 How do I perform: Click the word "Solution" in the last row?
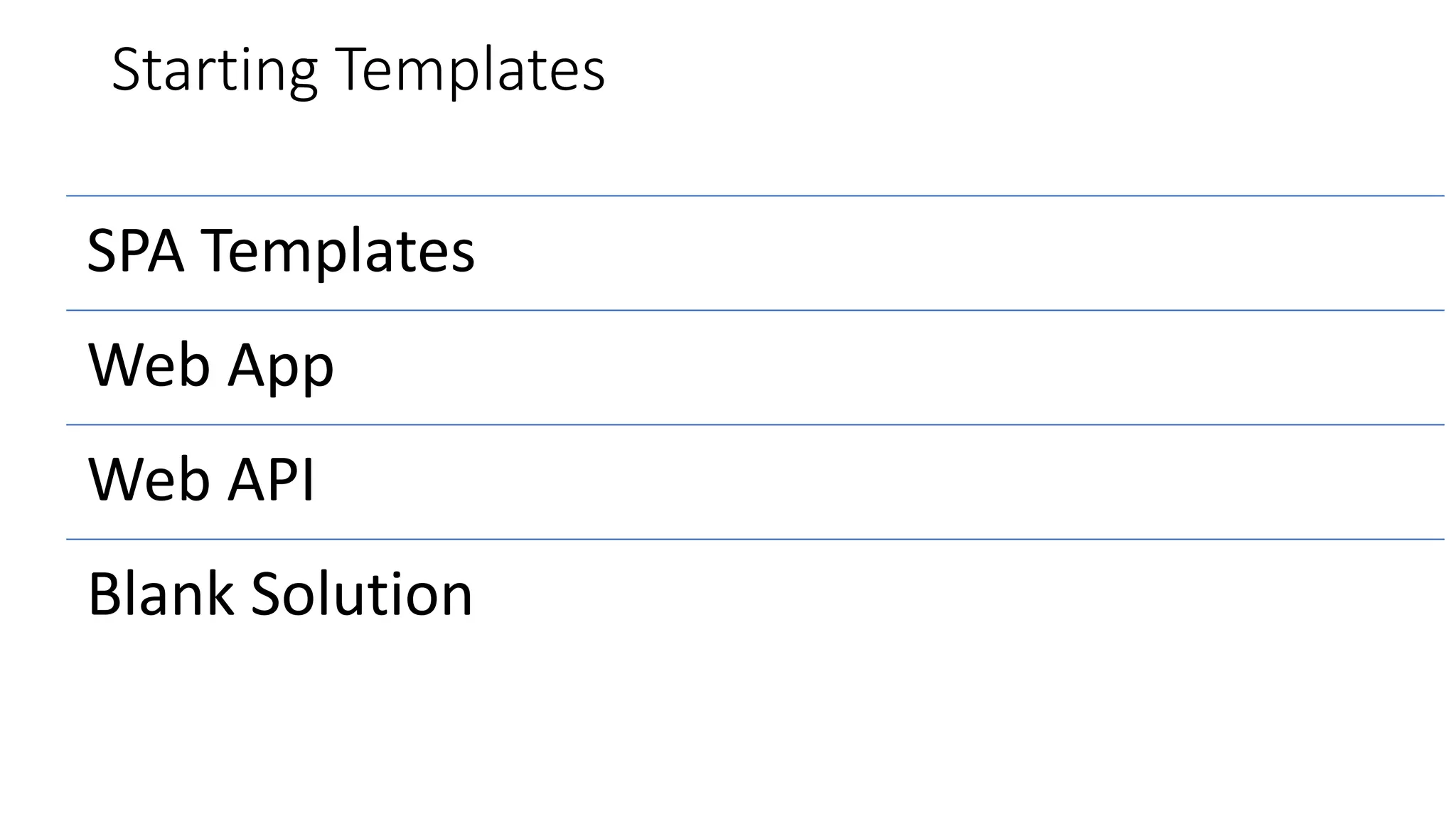coord(362,594)
